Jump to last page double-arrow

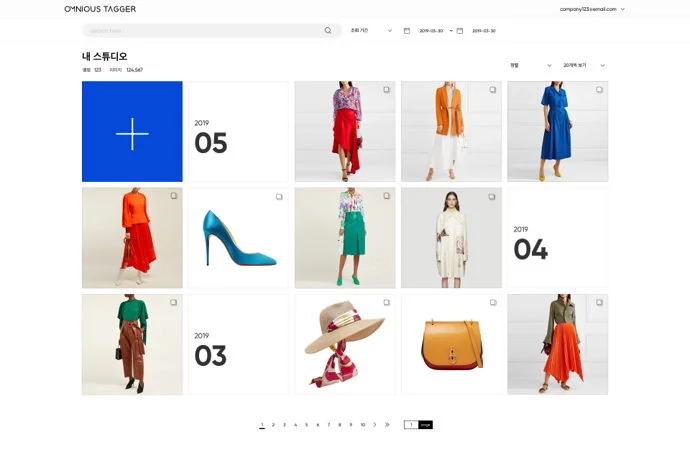click(387, 425)
